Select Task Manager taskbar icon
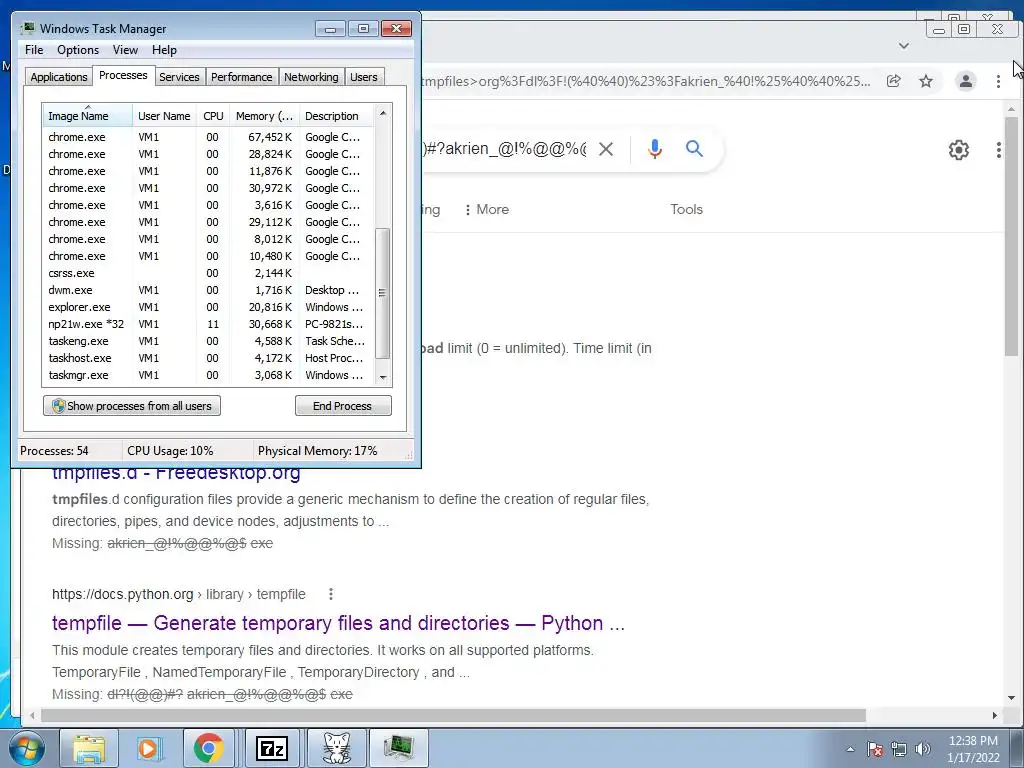Image resolution: width=1024 pixels, height=768 pixels. (398, 748)
